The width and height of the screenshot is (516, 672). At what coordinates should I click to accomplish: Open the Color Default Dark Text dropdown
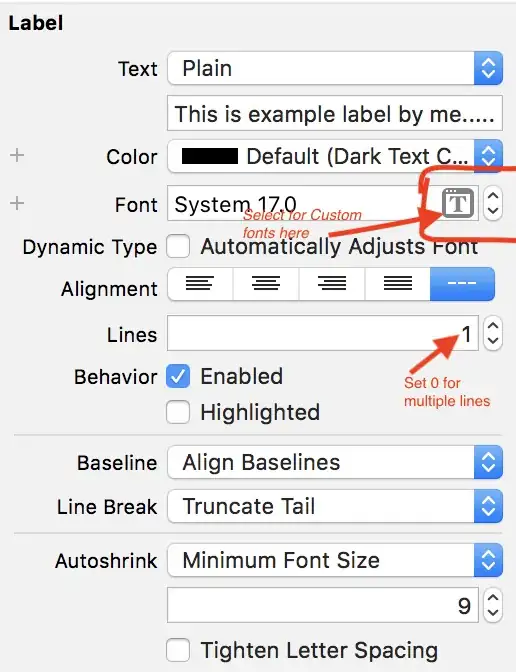coord(335,156)
